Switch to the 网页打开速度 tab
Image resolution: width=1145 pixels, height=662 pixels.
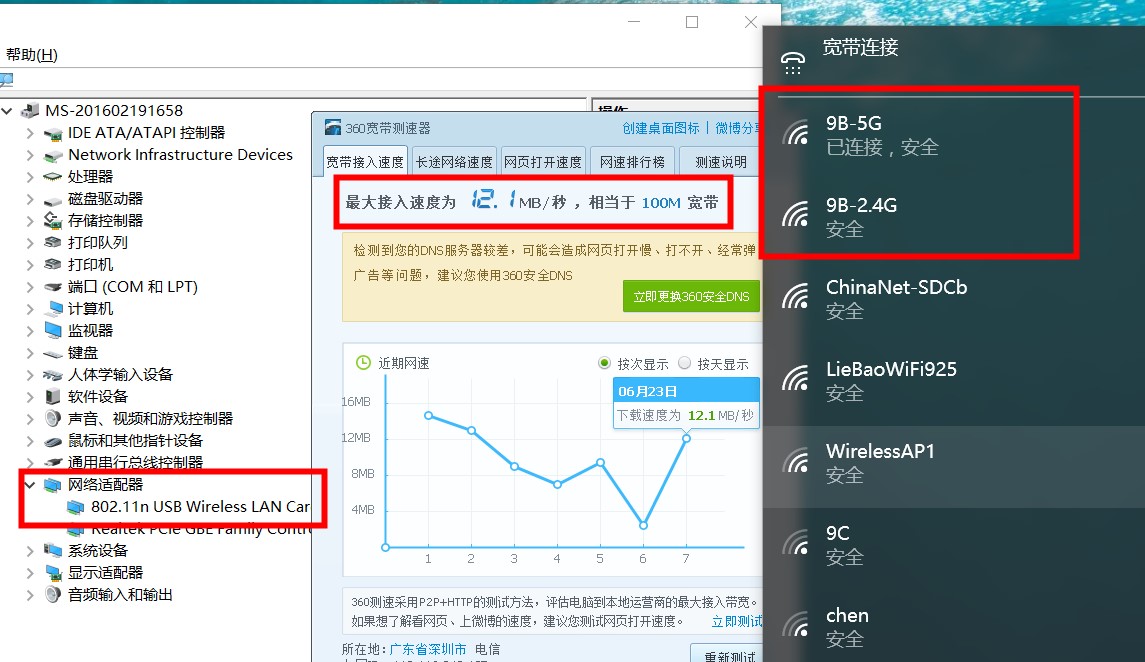pyautogui.click(x=543, y=162)
